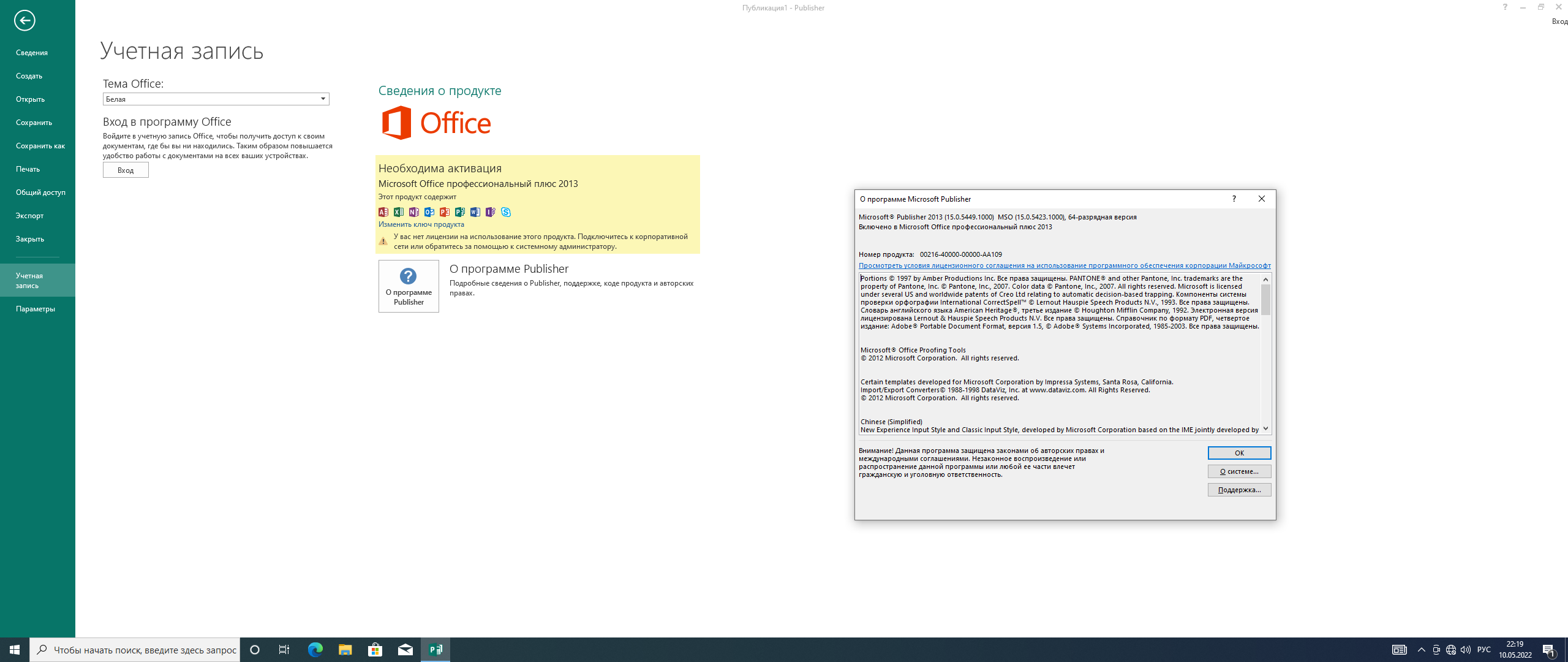This screenshot has height=662, width=1568.
Task: Click the О программе Publisher button
Action: coord(409,286)
